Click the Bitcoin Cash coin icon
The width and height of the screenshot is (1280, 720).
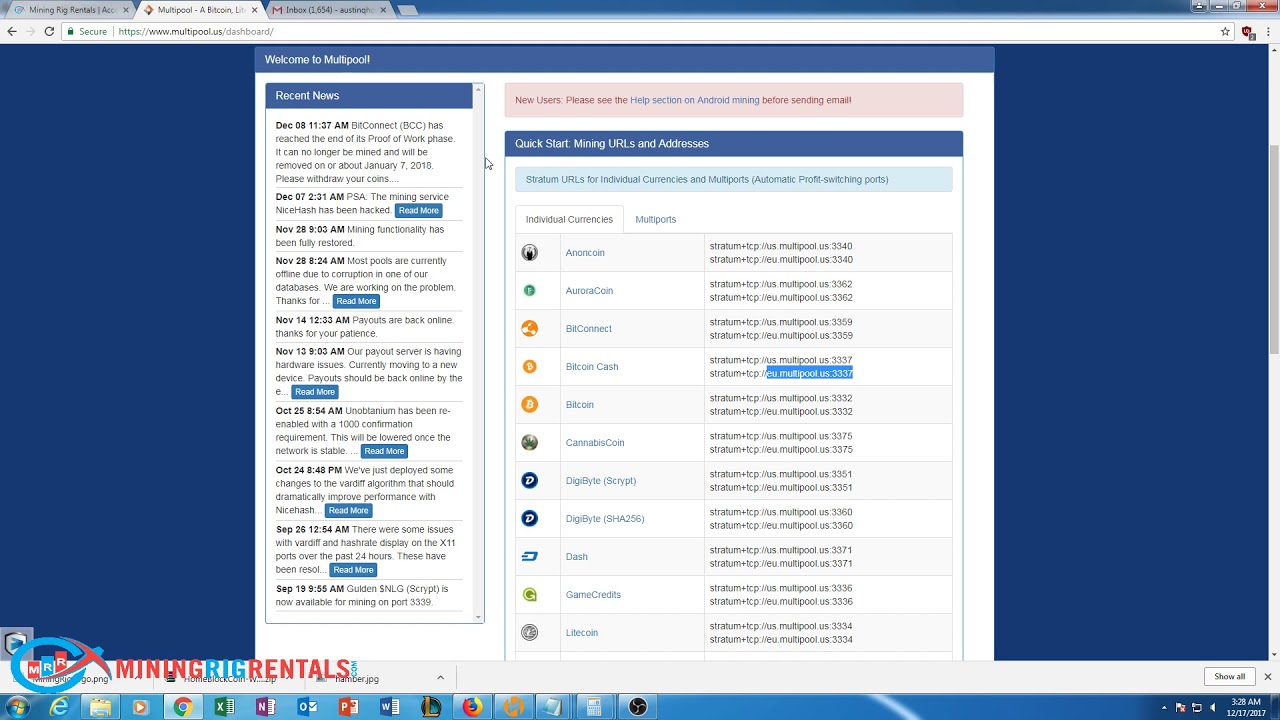tap(530, 367)
